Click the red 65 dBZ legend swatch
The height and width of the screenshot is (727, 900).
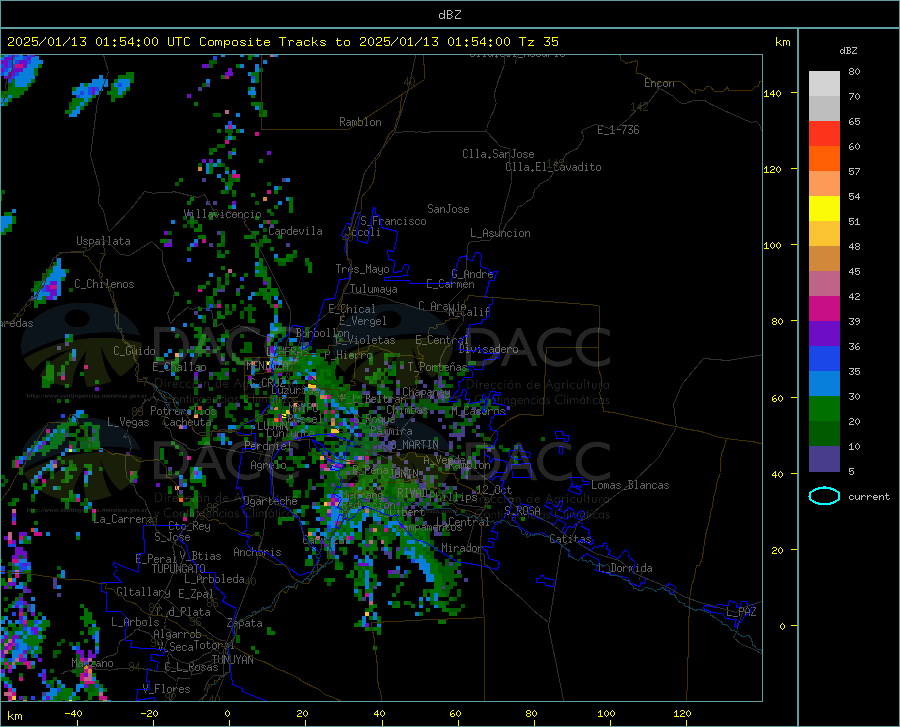(x=824, y=134)
